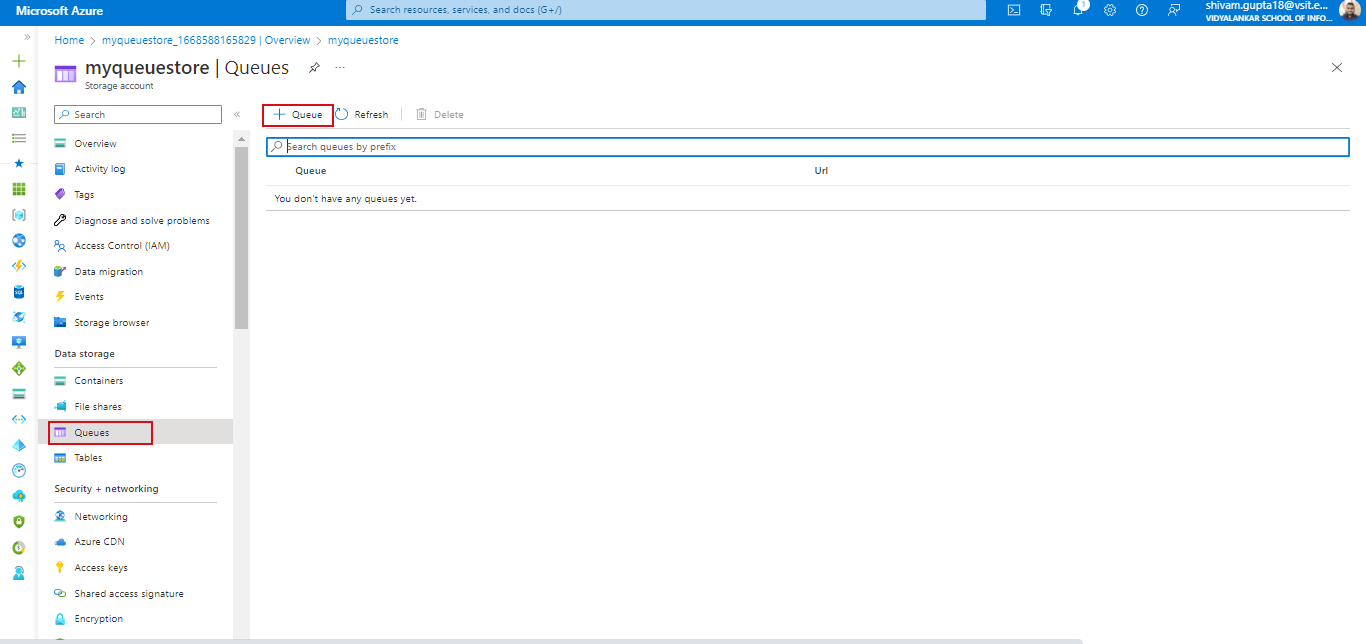1366x644 pixels.
Task: Click "You don't have any queues yet." text
Action: tap(346, 199)
